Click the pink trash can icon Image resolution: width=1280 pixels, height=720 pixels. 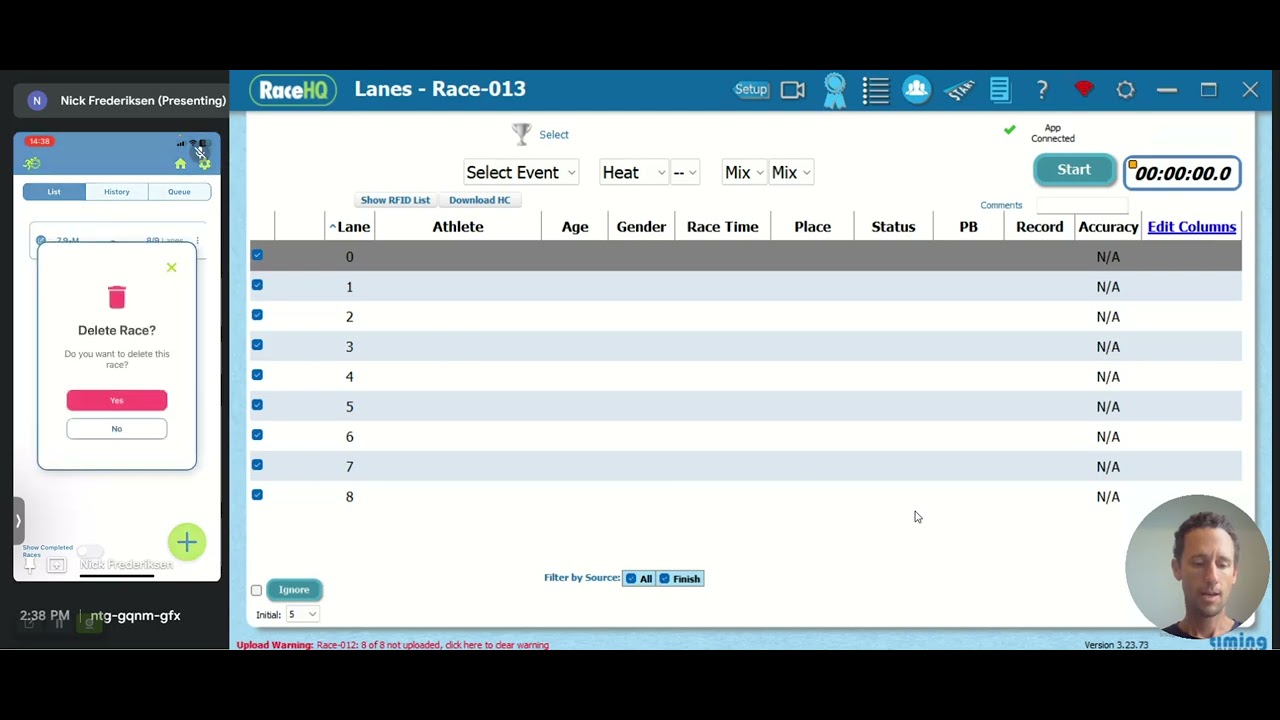click(117, 296)
